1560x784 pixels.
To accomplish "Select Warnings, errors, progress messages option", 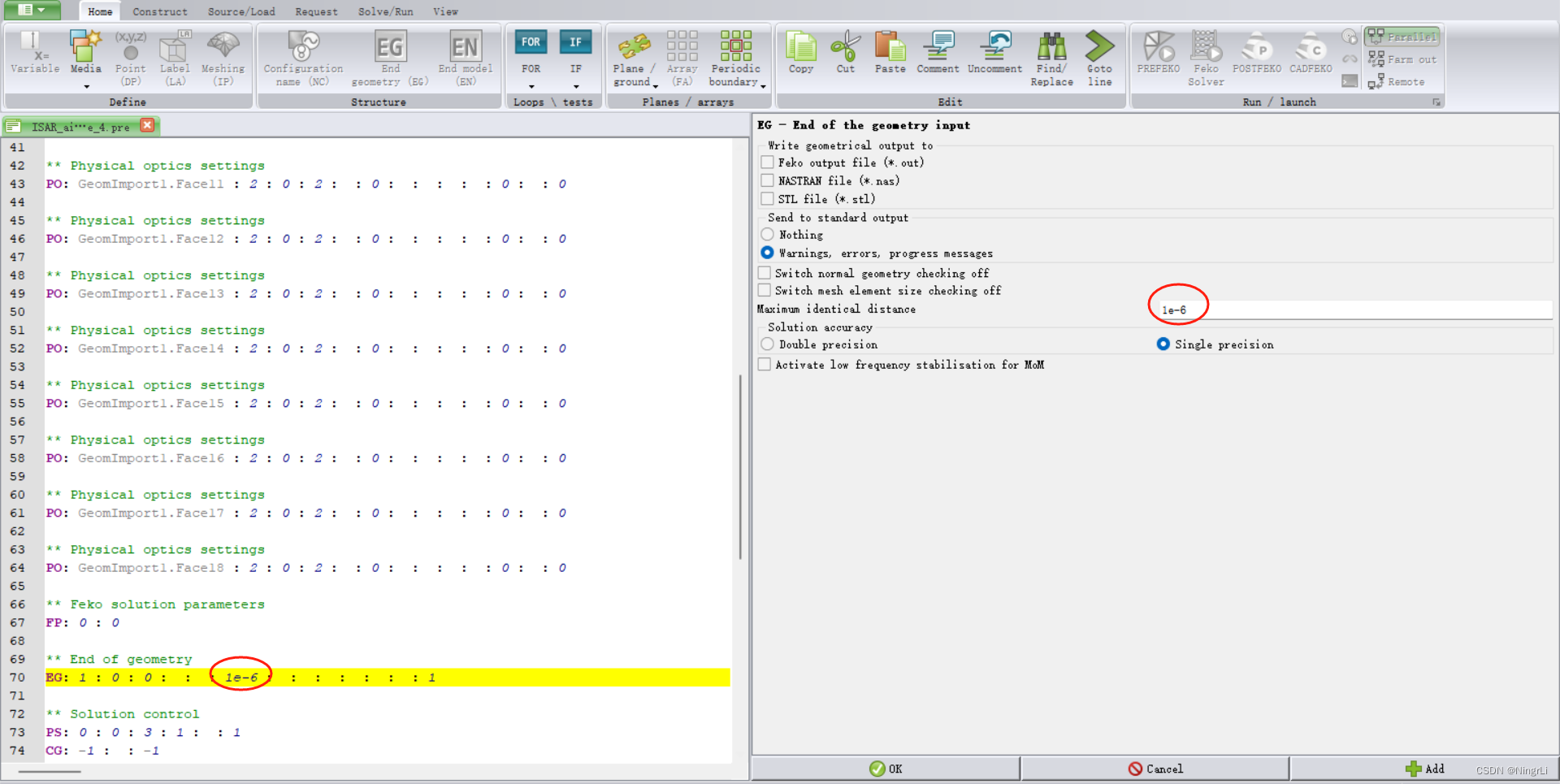I will click(x=767, y=253).
